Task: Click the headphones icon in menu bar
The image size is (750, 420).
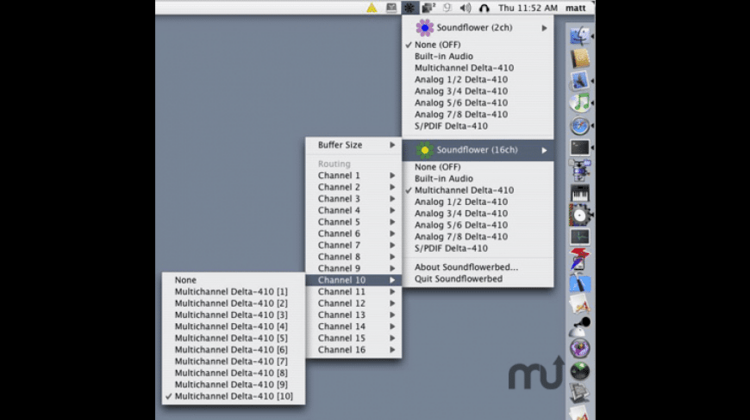Action: pyautogui.click(x=485, y=8)
